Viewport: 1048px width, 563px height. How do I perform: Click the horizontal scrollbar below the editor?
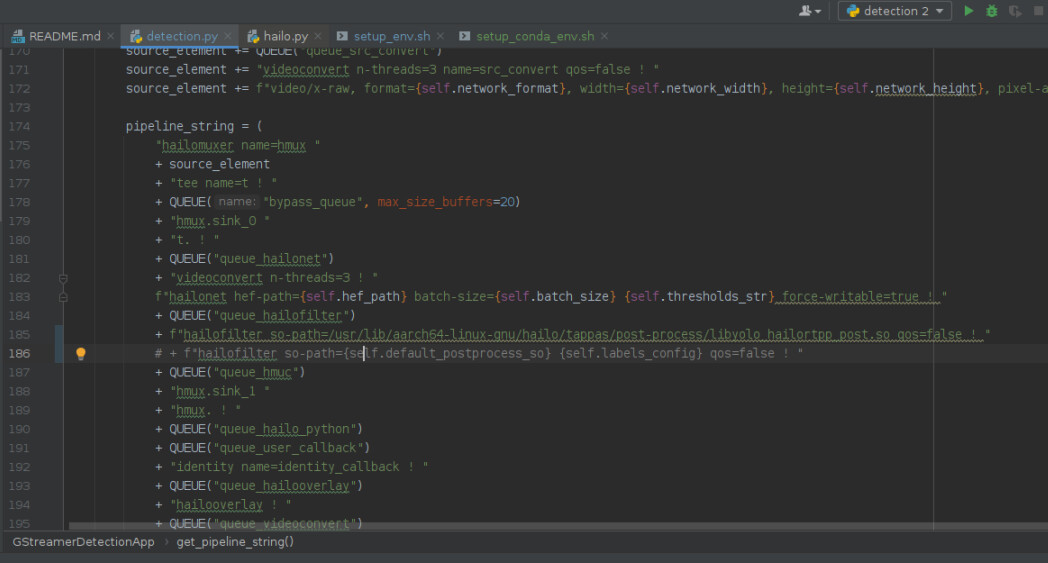(500, 526)
